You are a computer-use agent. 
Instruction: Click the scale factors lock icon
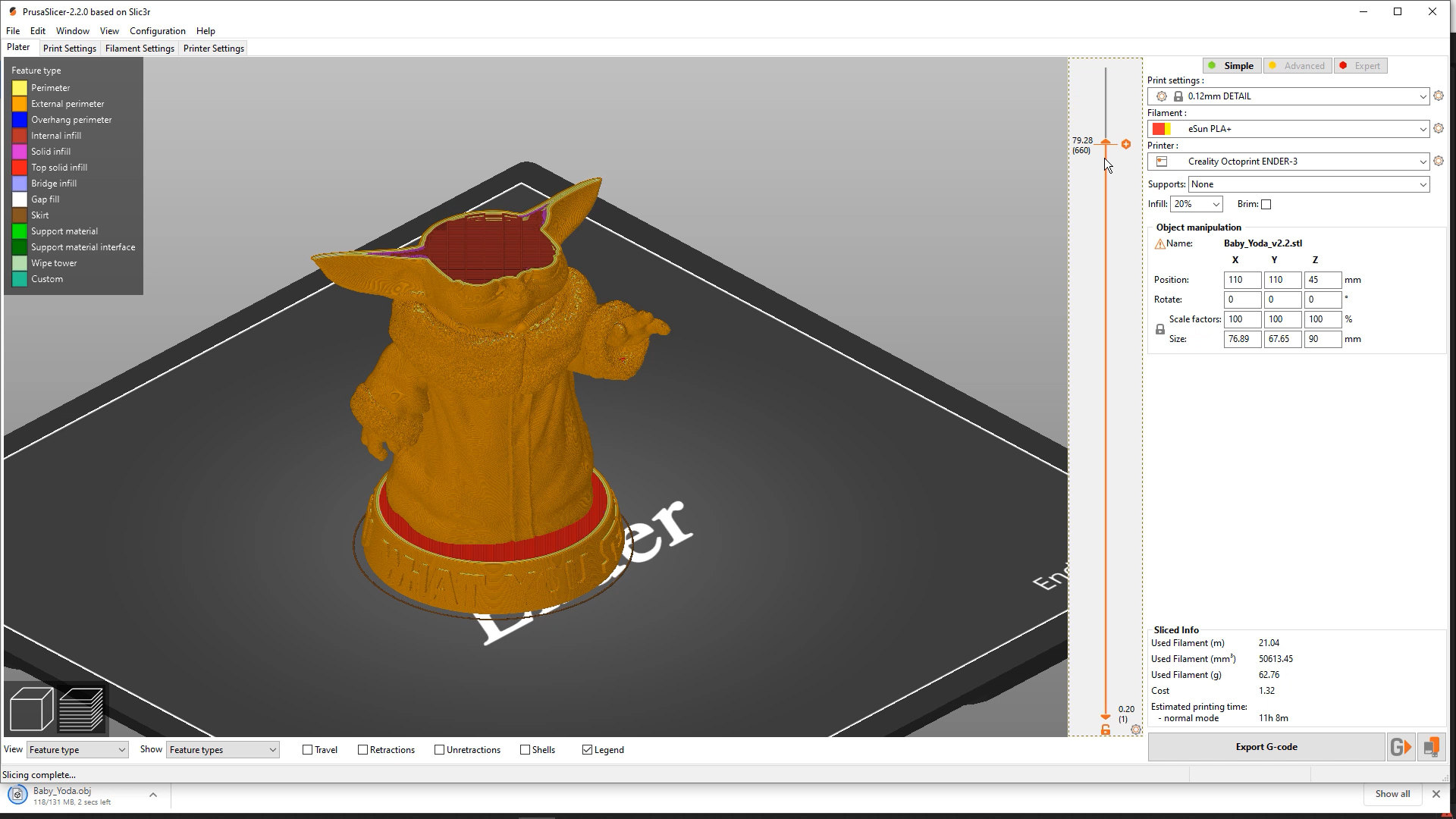pos(1159,328)
